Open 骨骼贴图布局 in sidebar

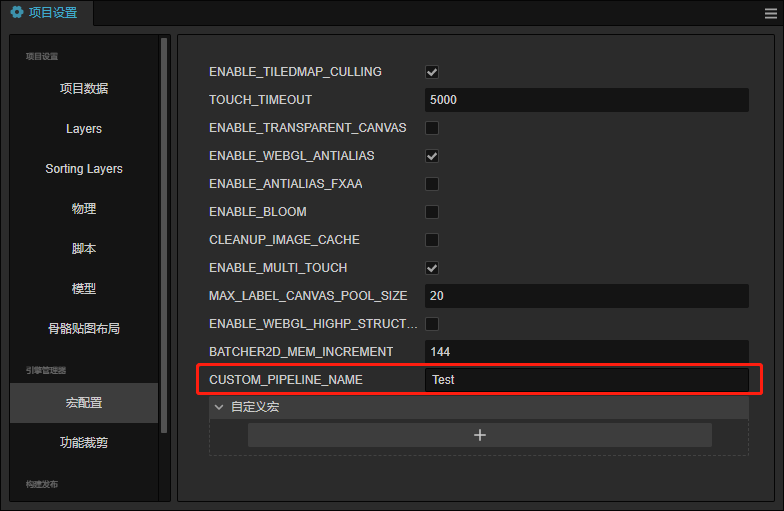tap(84, 328)
